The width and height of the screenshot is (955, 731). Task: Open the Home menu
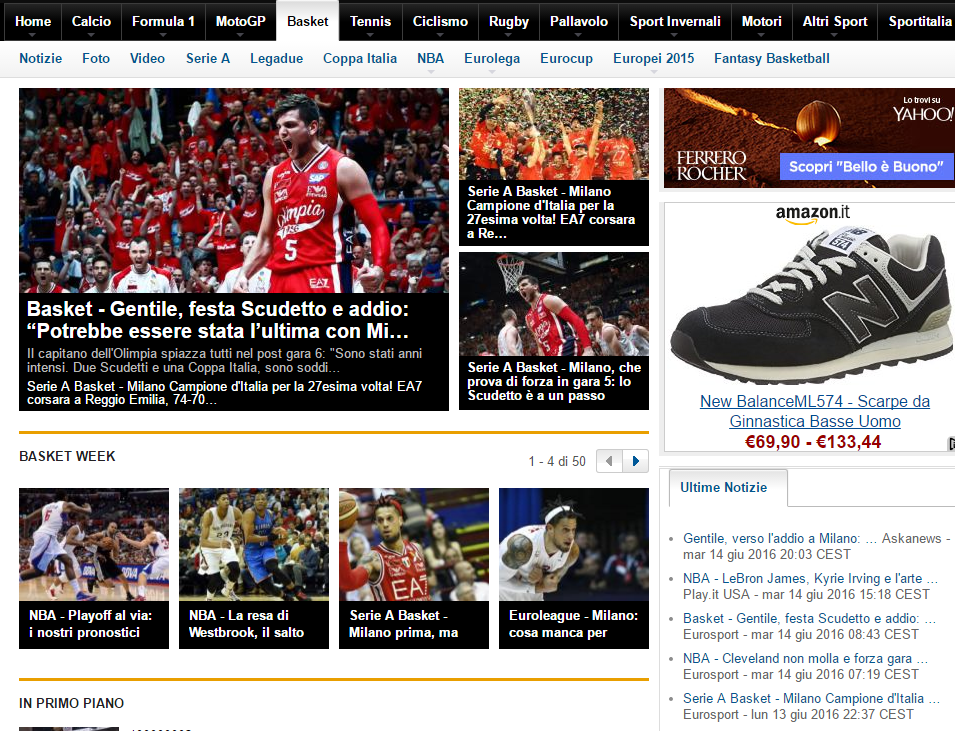(33, 21)
